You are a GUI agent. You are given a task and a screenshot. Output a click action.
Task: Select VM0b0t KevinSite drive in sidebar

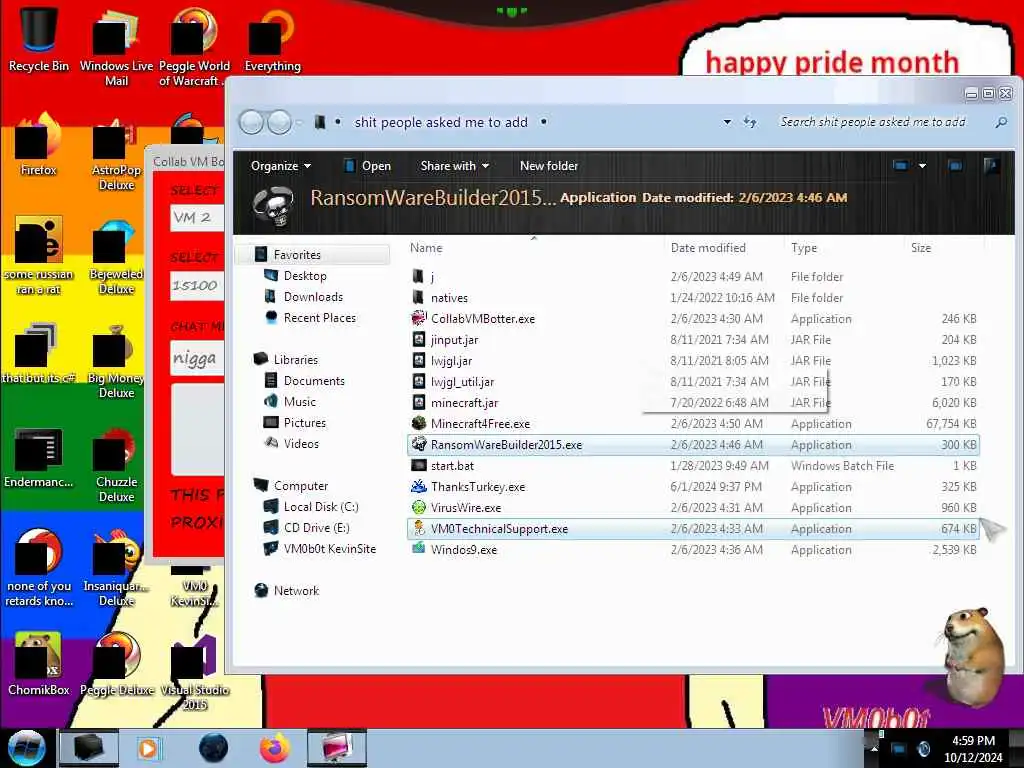[330, 549]
